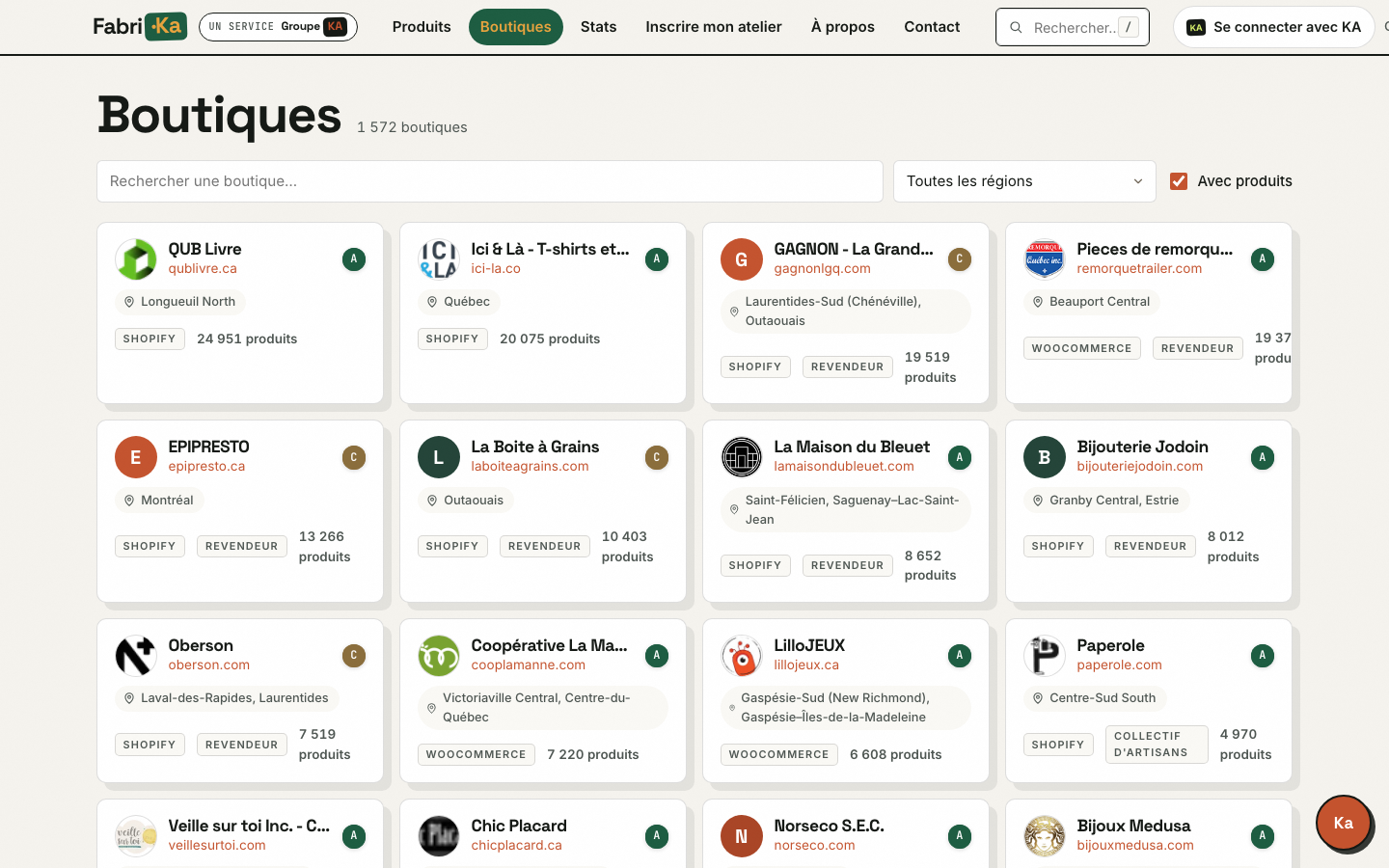Click La Maison du Bleuet grade badge

(960, 457)
